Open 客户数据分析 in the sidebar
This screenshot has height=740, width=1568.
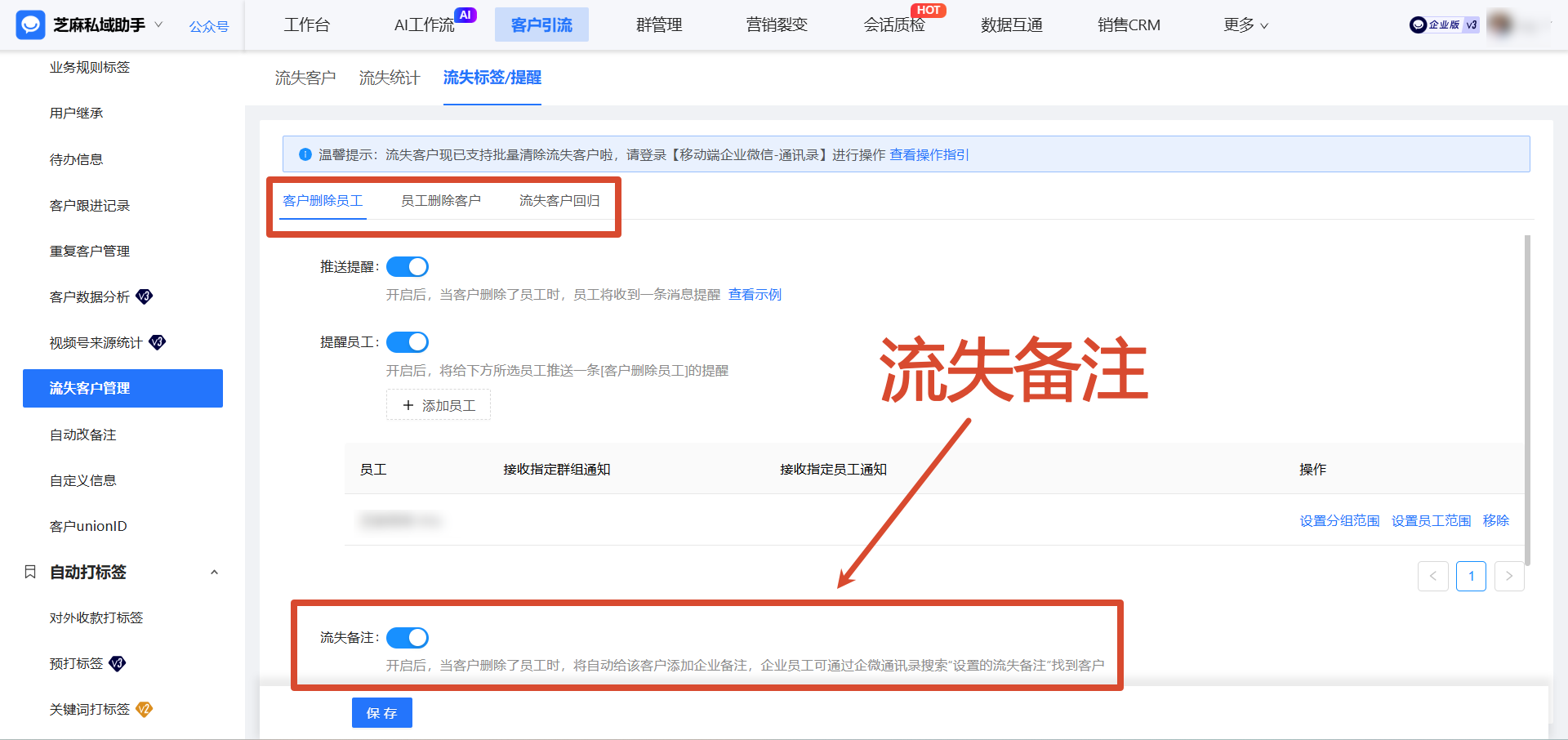90,297
